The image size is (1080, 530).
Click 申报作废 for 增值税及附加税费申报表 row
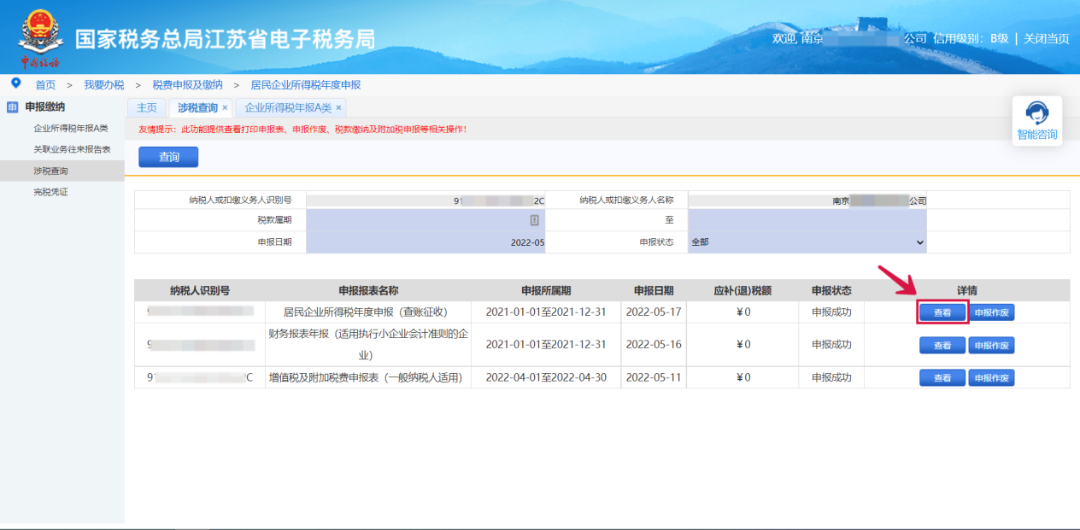pos(991,378)
